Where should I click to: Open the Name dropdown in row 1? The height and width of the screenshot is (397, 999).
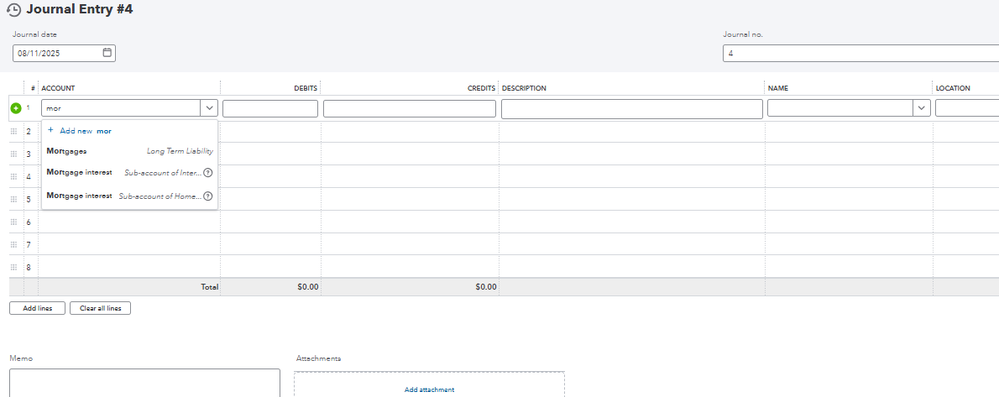(x=921, y=108)
